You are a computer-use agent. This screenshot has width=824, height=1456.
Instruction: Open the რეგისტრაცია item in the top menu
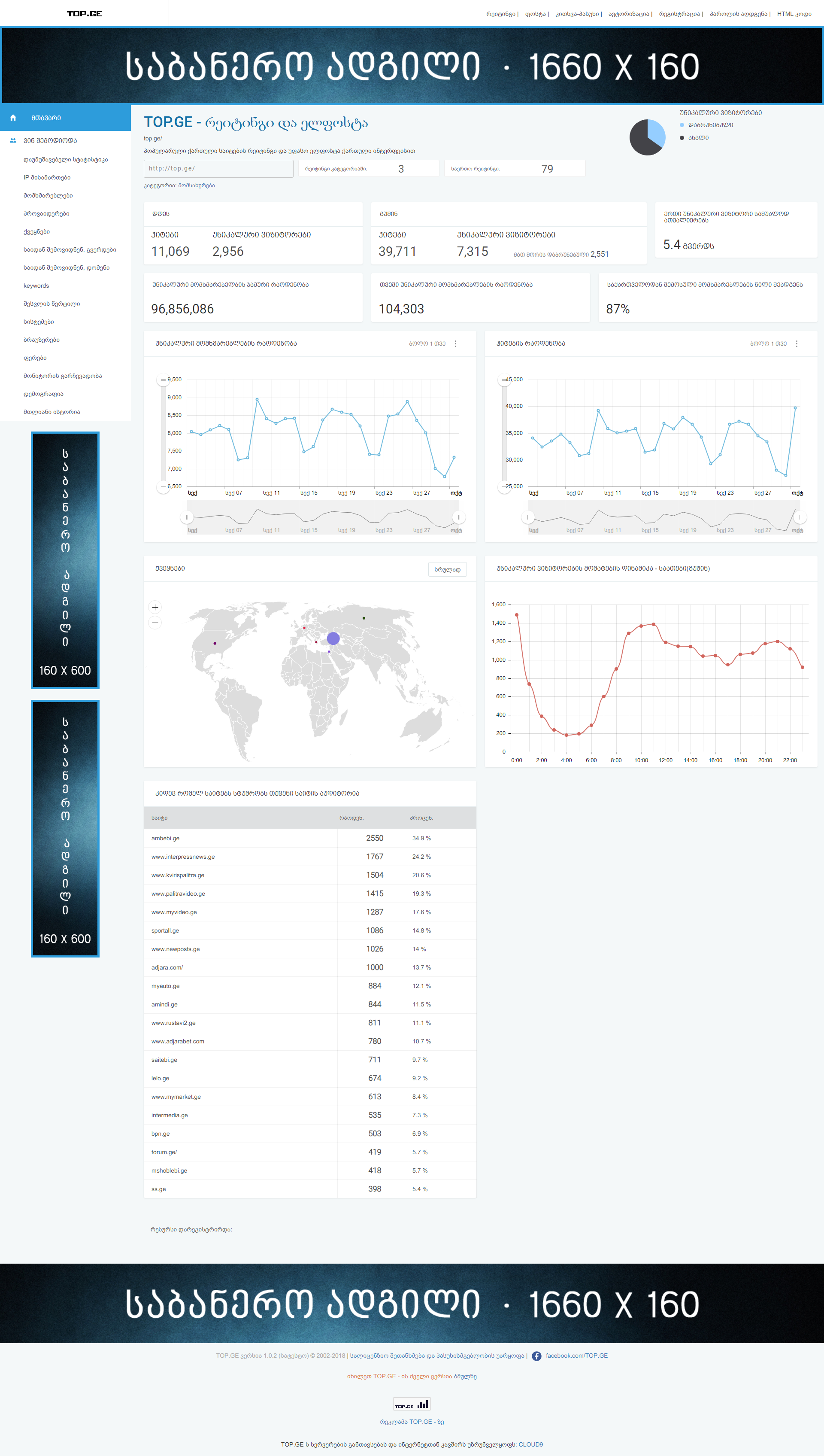click(x=679, y=14)
